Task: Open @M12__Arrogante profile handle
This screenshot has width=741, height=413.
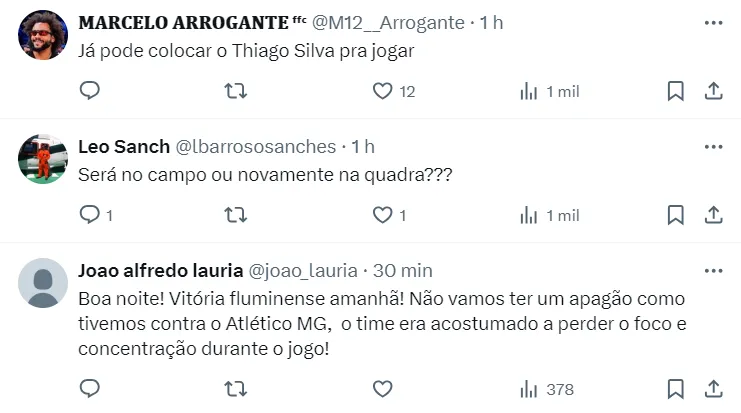Action: click(388, 22)
